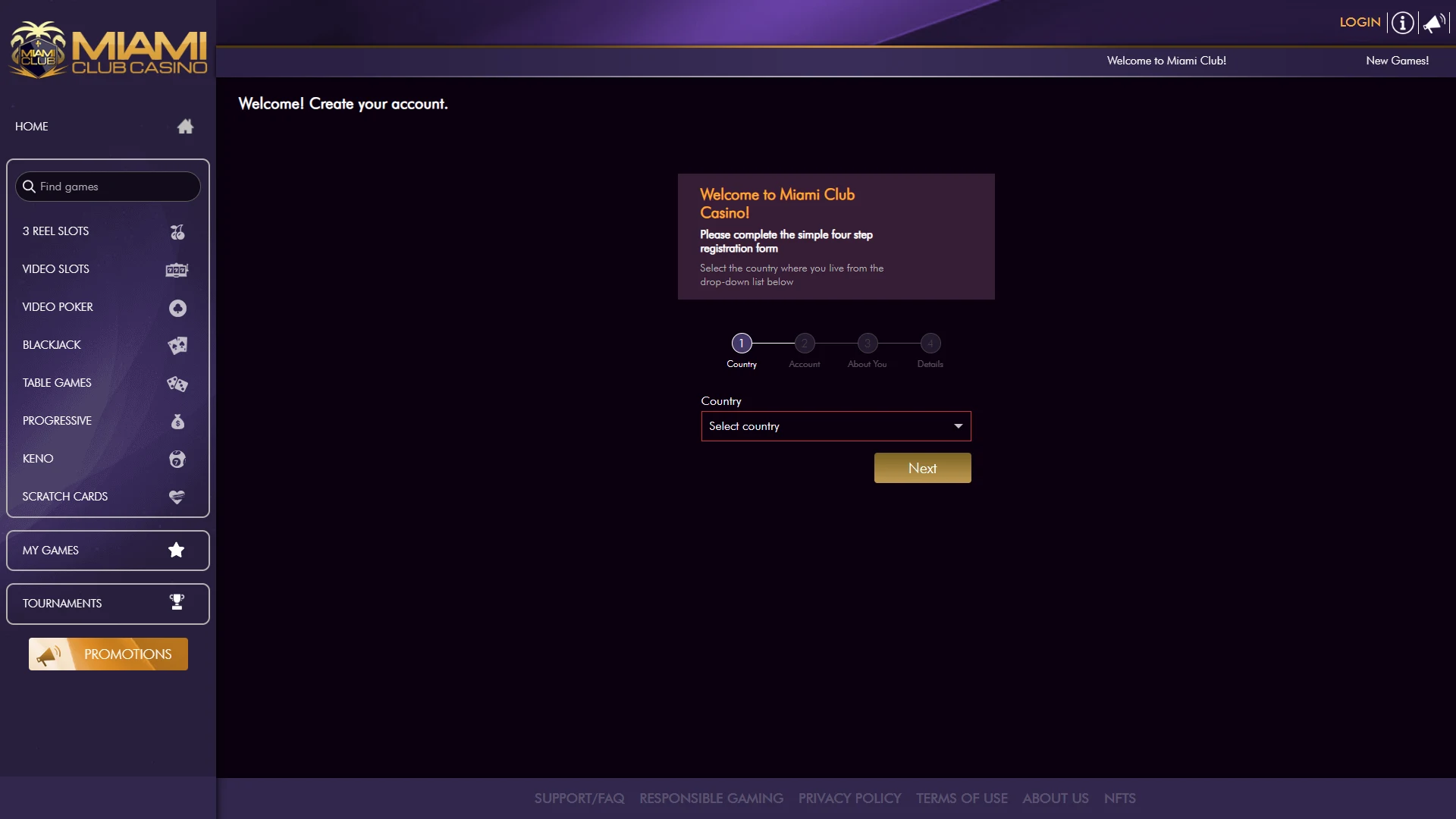Focus the Find games search field
1456x819 pixels.
pyautogui.click(x=108, y=187)
